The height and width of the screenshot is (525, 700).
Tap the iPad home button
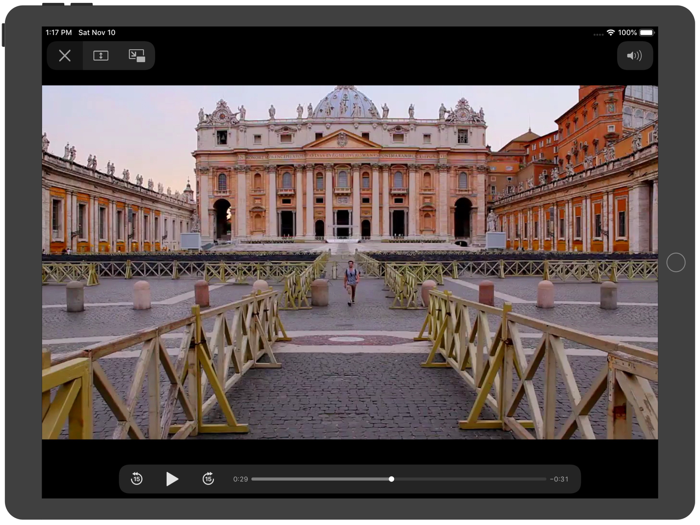pos(676,262)
